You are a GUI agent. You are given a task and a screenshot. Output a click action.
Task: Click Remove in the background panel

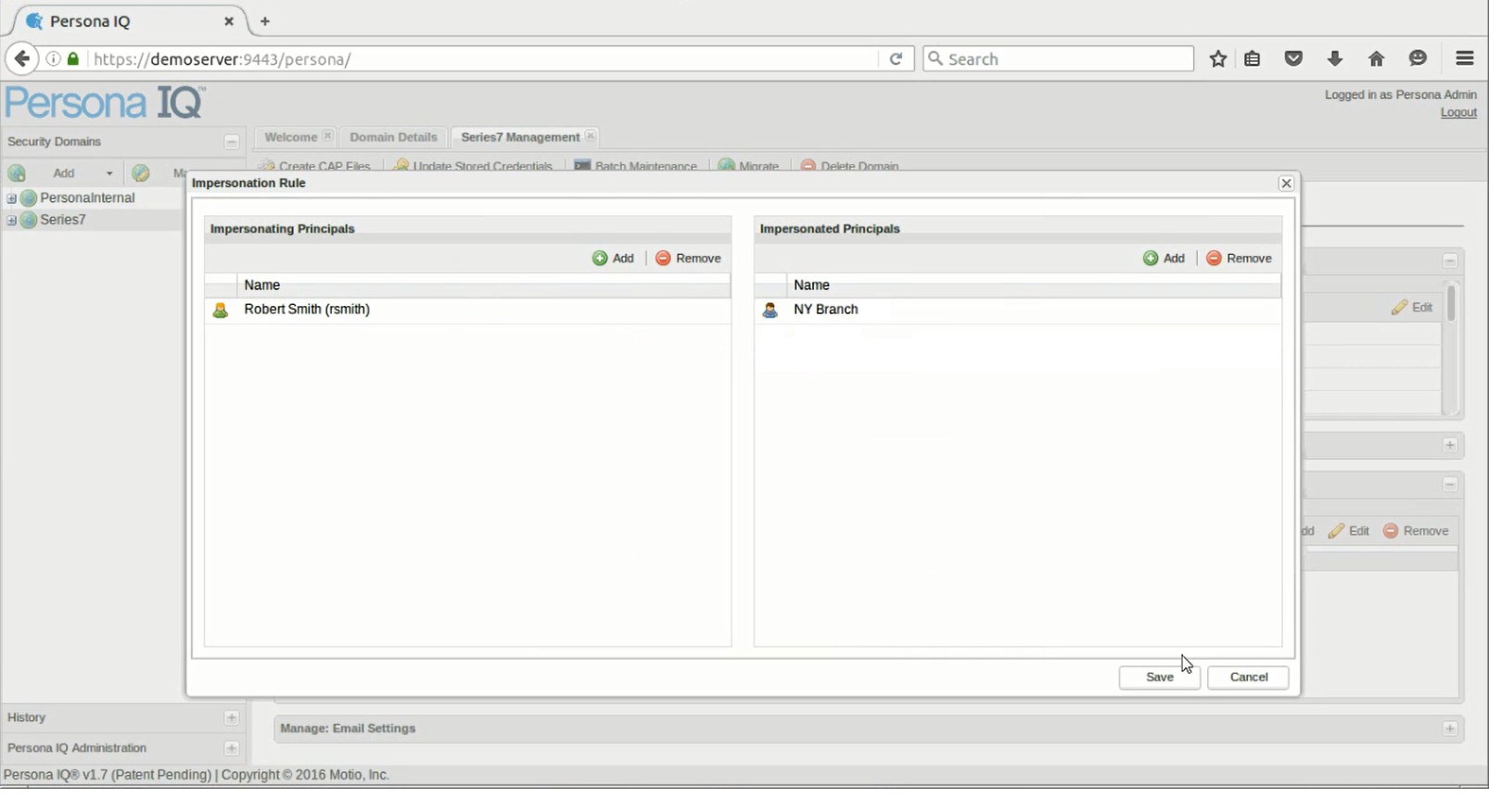click(1416, 531)
